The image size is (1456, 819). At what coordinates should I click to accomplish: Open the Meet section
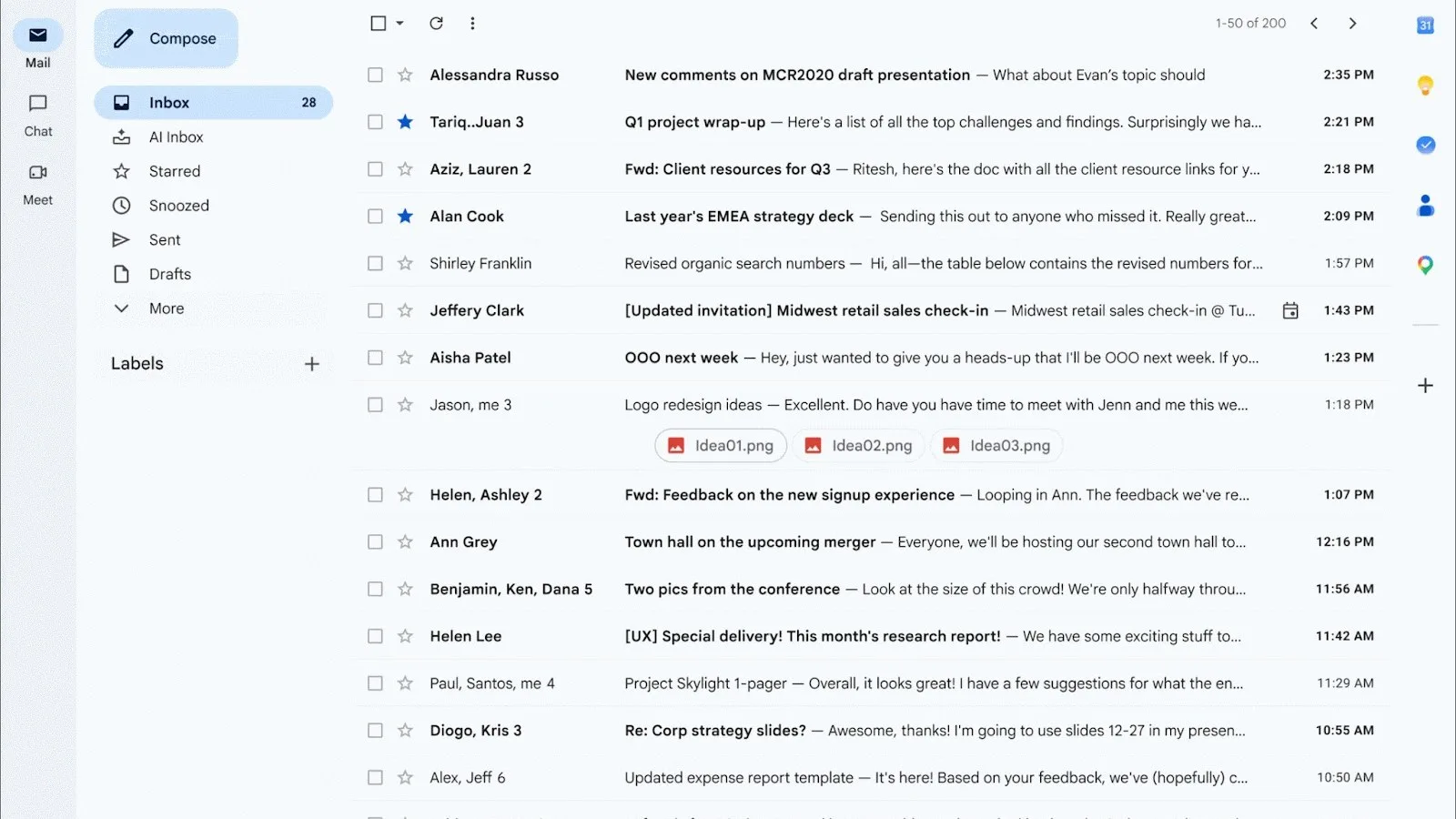tap(37, 184)
